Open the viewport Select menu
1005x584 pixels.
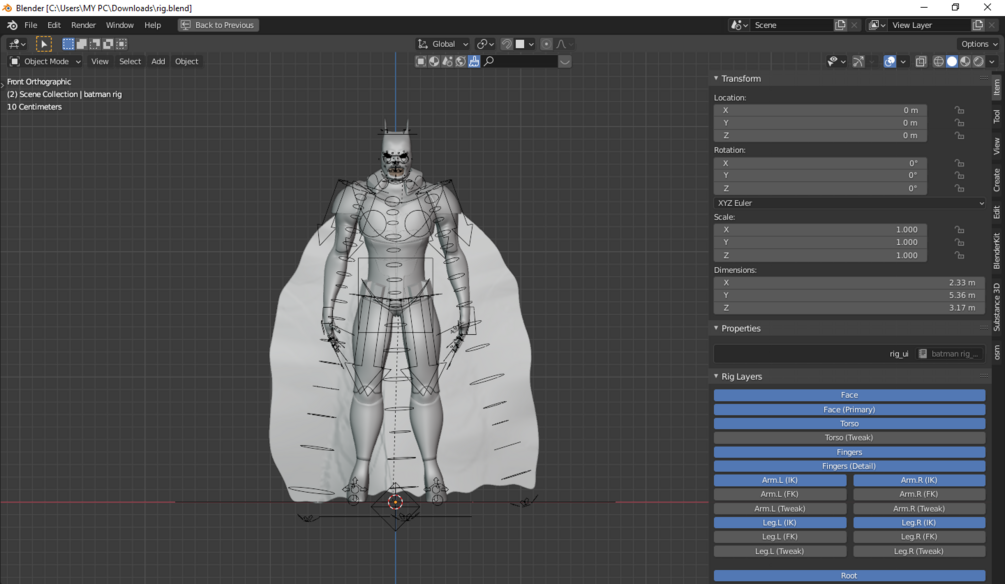coord(130,62)
